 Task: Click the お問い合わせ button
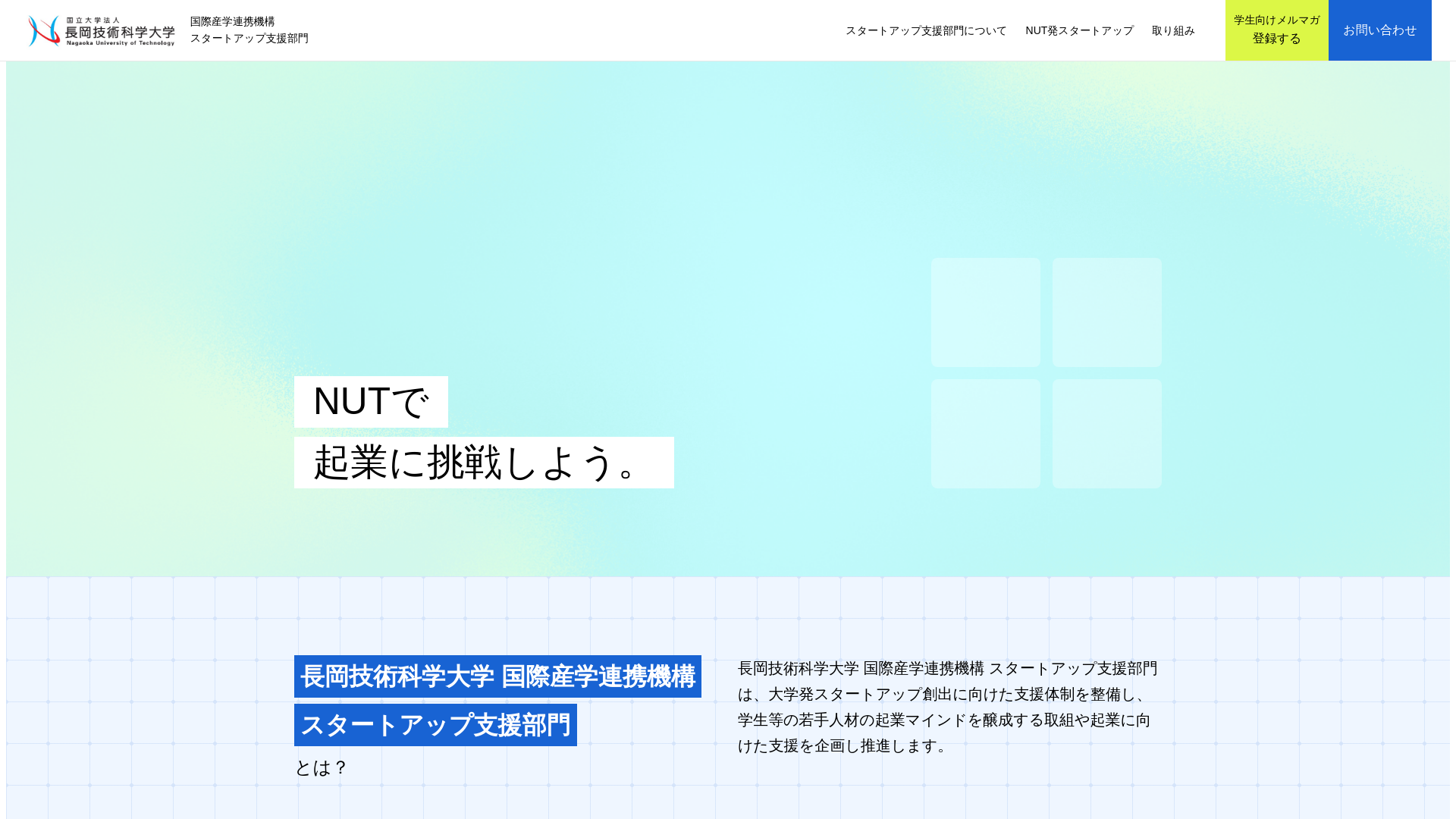(1380, 30)
